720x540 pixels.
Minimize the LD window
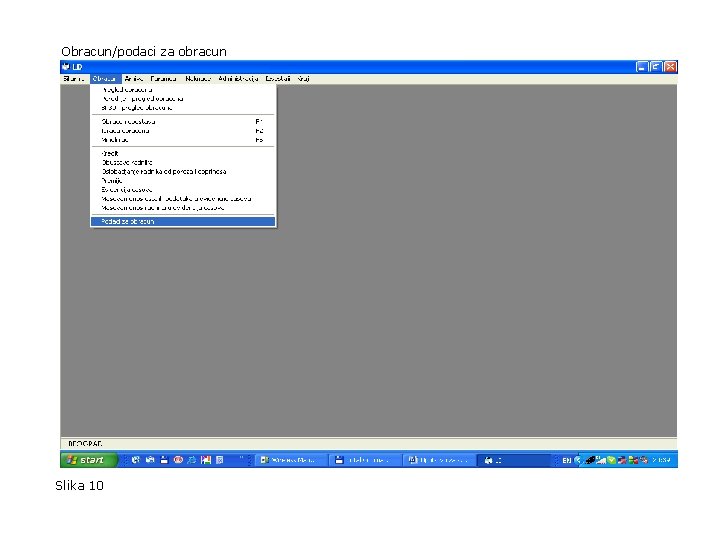[x=641, y=67]
